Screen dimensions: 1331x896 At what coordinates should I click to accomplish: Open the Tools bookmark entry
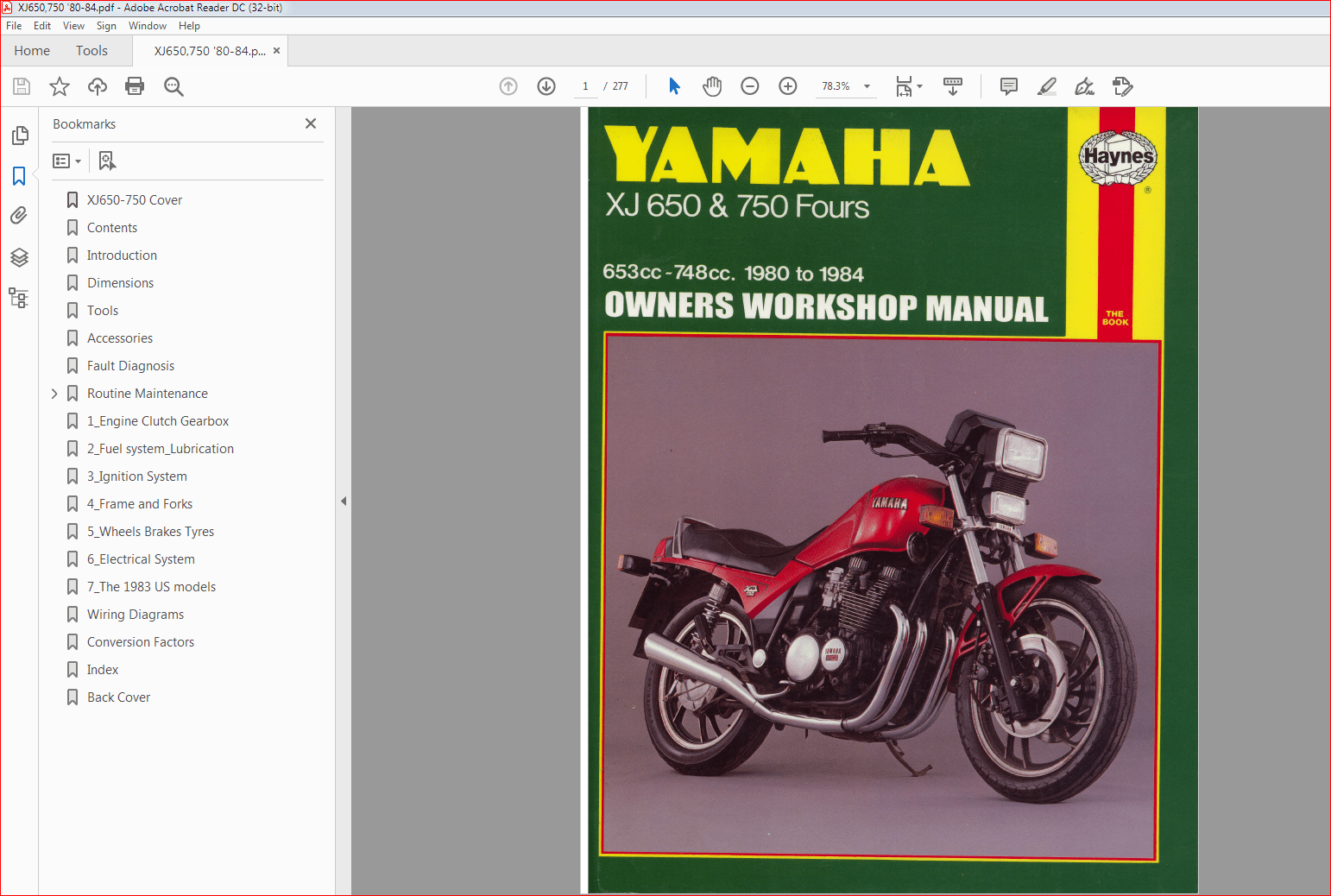coord(103,311)
